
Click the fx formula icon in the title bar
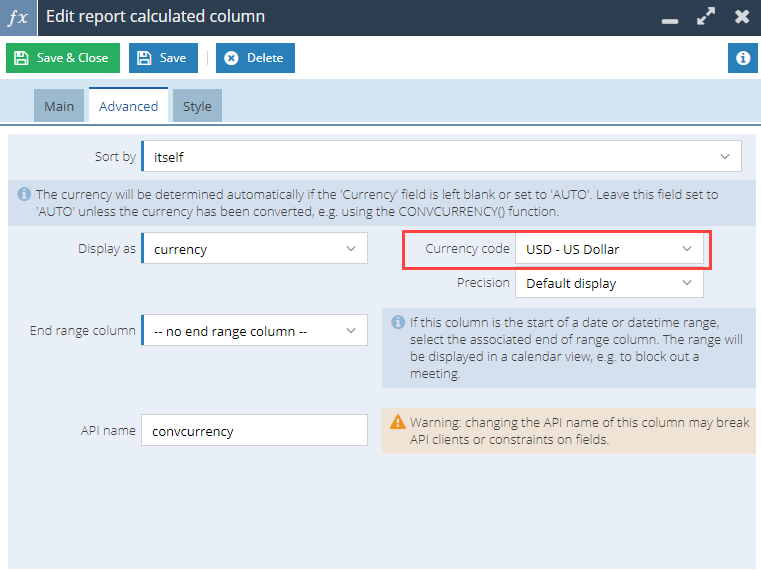point(18,17)
